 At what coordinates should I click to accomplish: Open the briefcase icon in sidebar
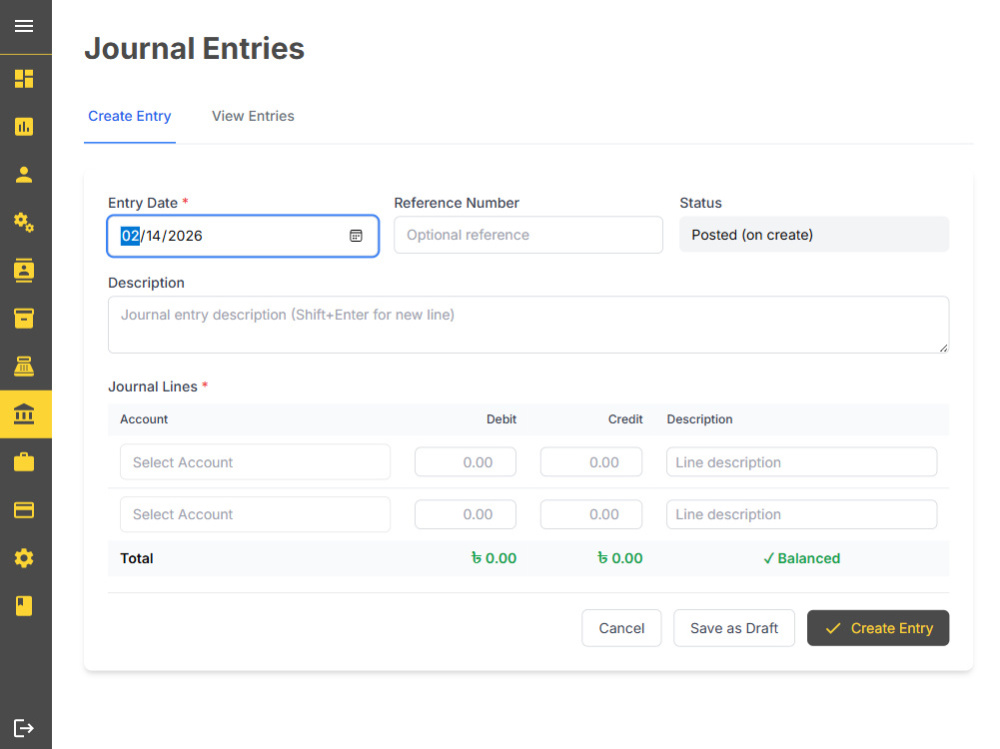24,462
